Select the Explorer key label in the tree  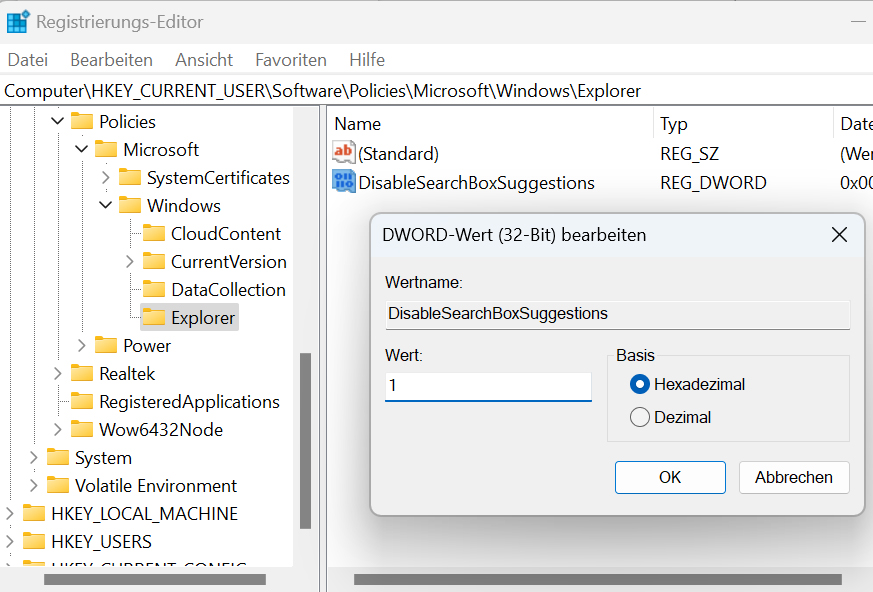[203, 317]
